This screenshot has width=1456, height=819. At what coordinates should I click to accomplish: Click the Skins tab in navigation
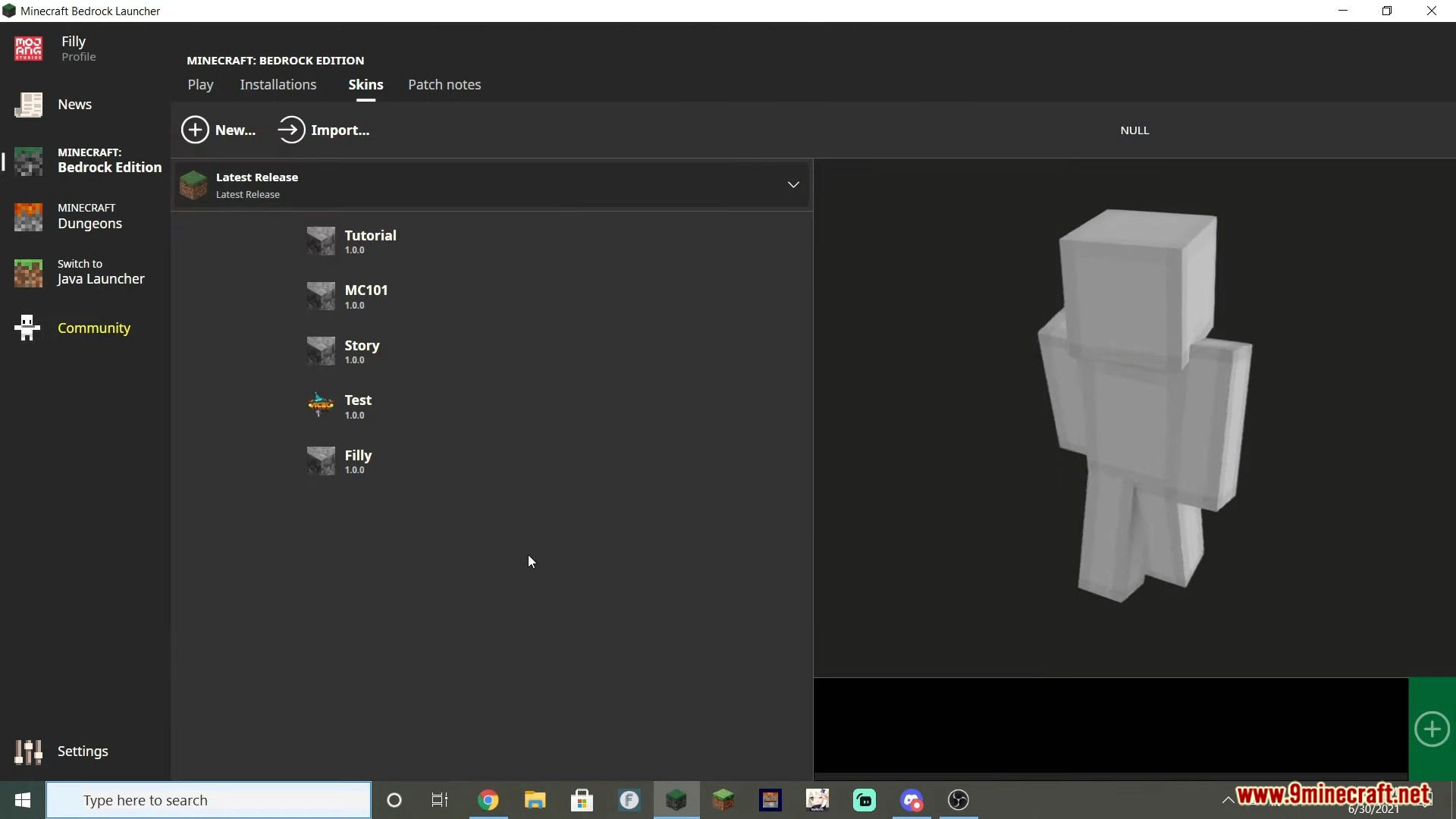click(366, 84)
